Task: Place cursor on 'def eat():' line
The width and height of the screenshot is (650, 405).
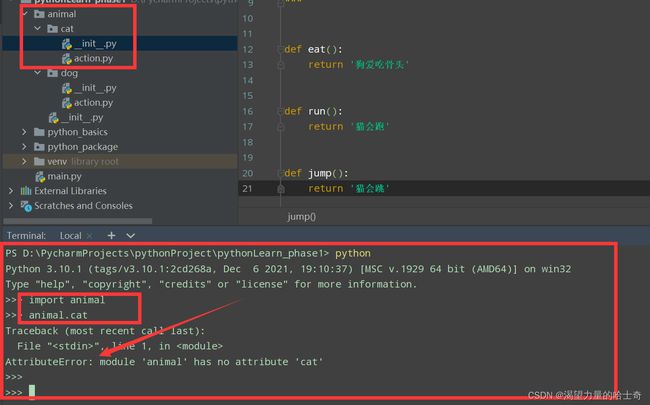Action: [x=313, y=49]
